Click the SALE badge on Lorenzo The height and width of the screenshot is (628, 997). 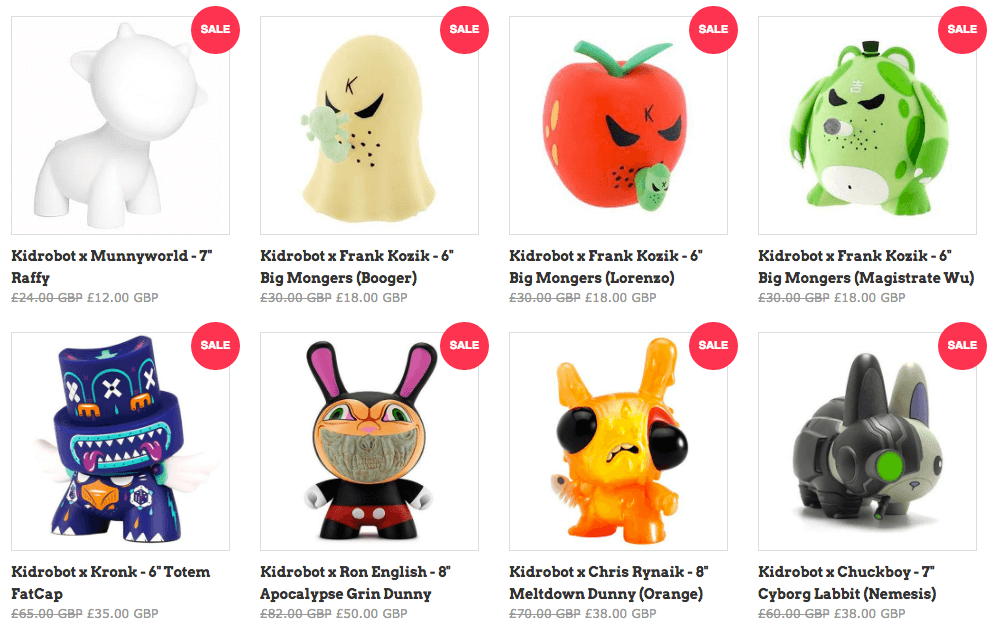click(713, 29)
